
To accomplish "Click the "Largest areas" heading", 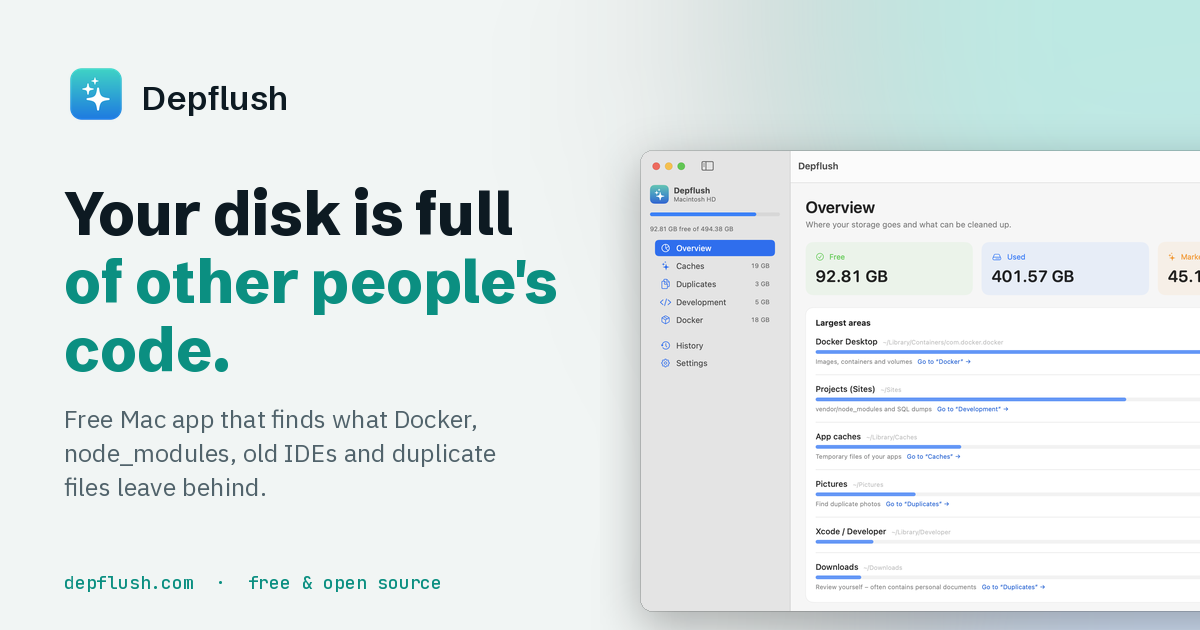I will click(x=843, y=323).
